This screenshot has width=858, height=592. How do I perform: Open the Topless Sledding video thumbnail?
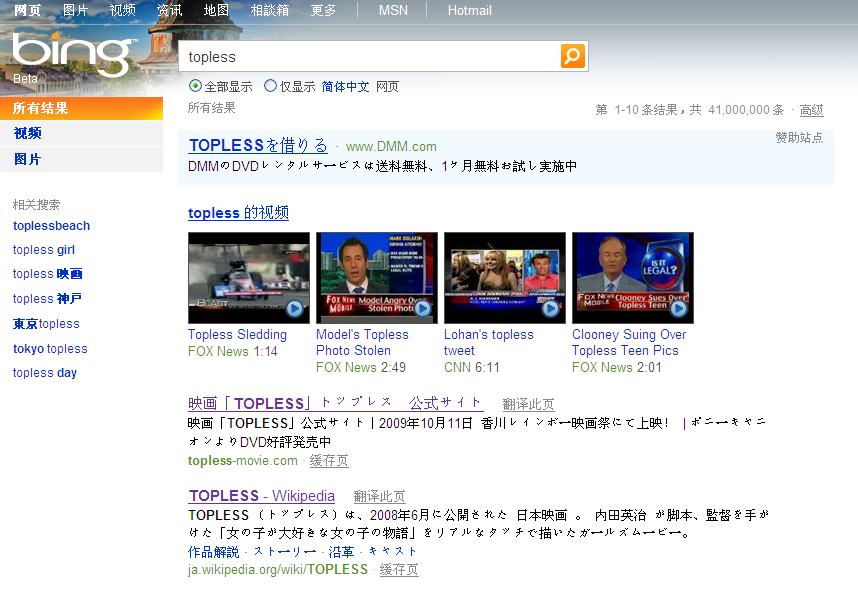[249, 278]
